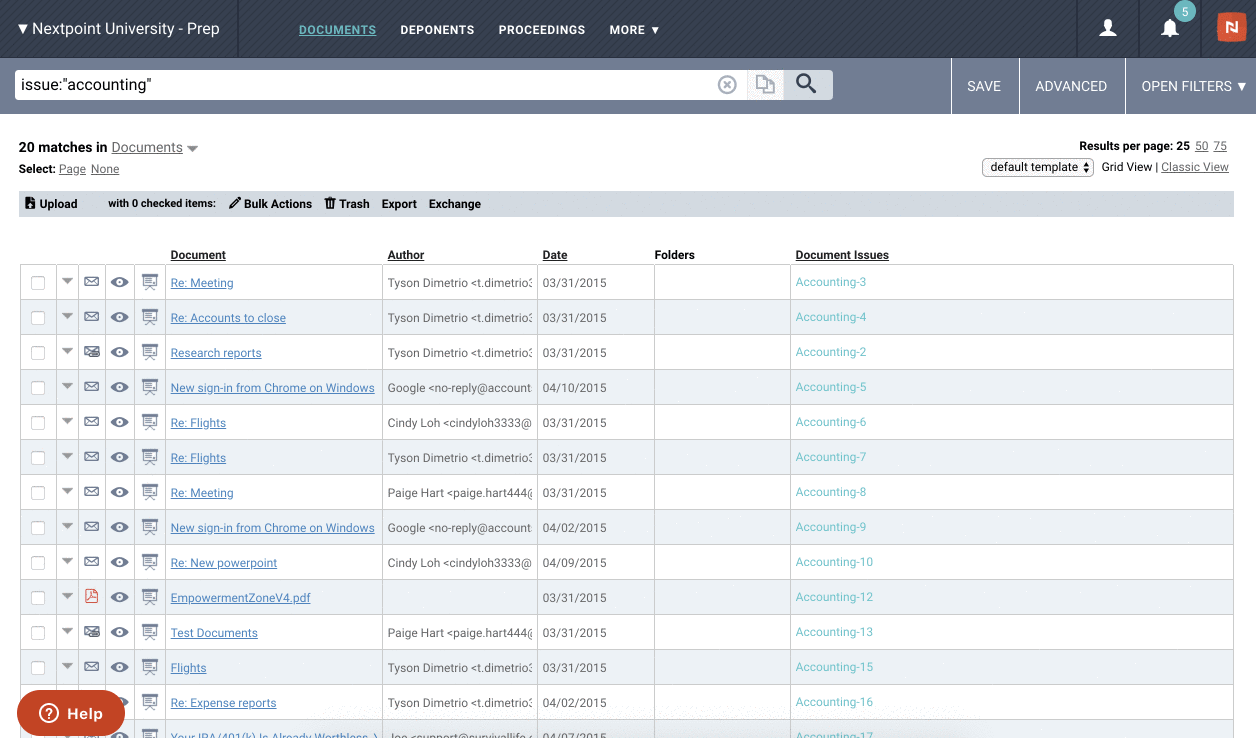Switch to Classic View
The image size is (1256, 738).
1195,167
